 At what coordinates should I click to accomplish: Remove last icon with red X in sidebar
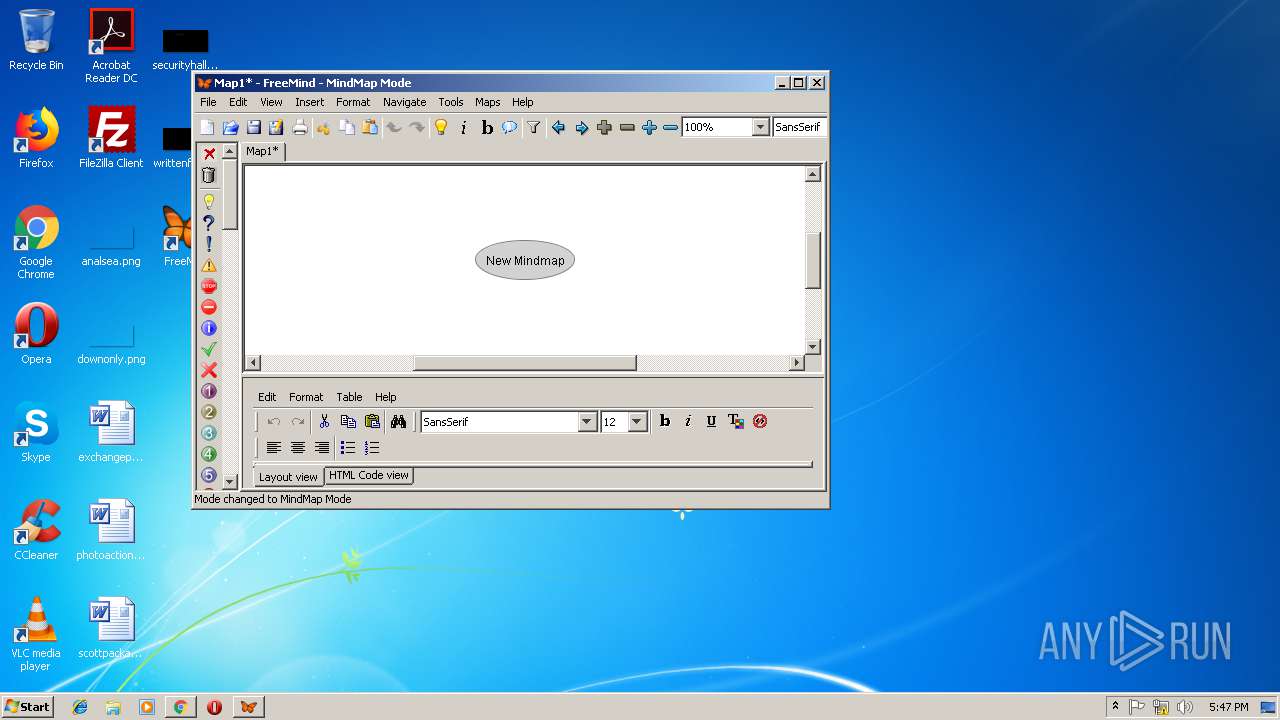[209, 154]
